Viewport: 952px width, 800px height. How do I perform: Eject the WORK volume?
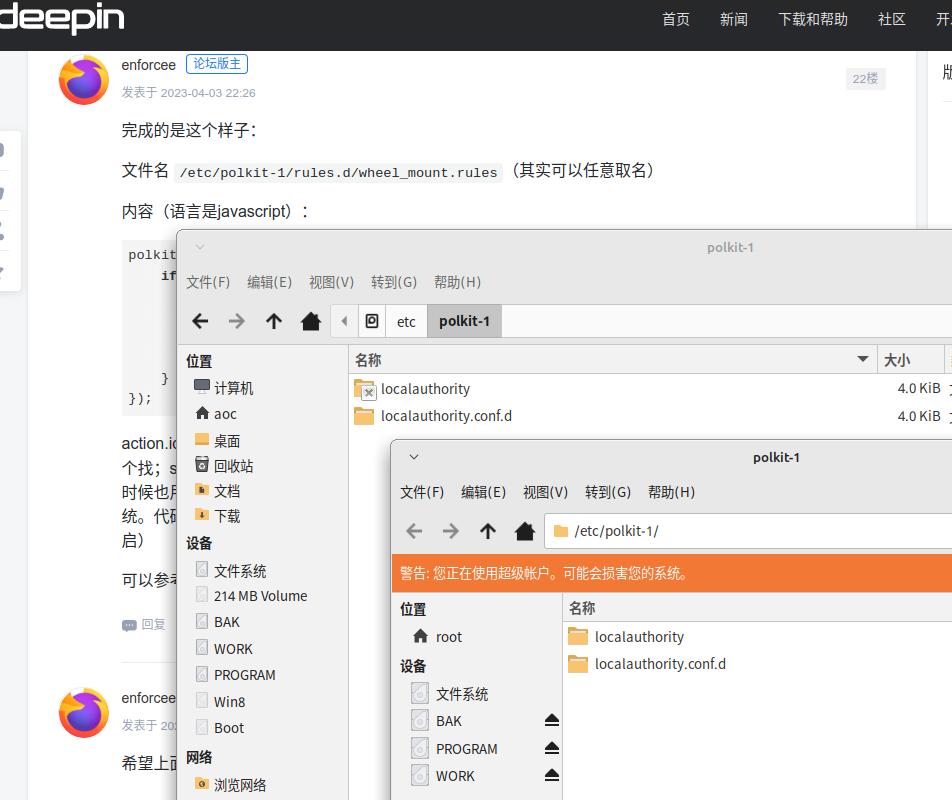551,775
